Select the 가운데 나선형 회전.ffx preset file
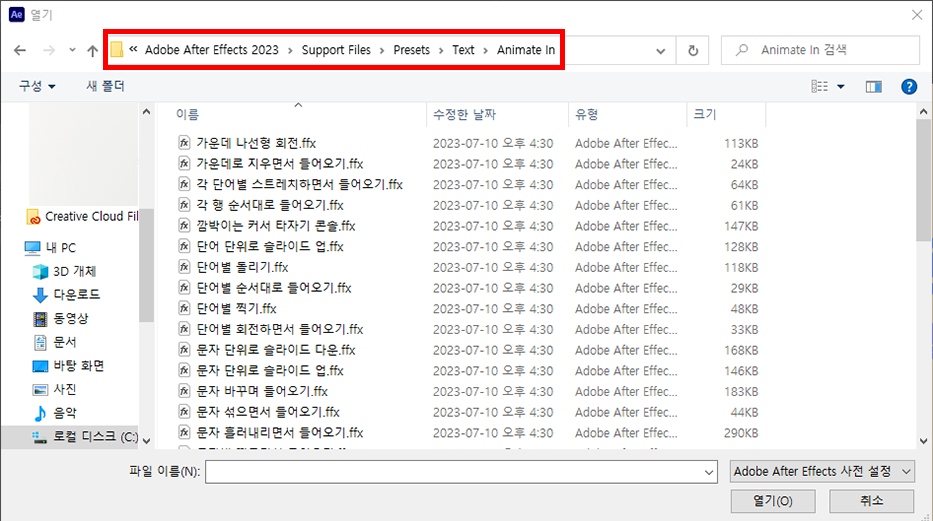Image resolution: width=933 pixels, height=521 pixels. 256,143
